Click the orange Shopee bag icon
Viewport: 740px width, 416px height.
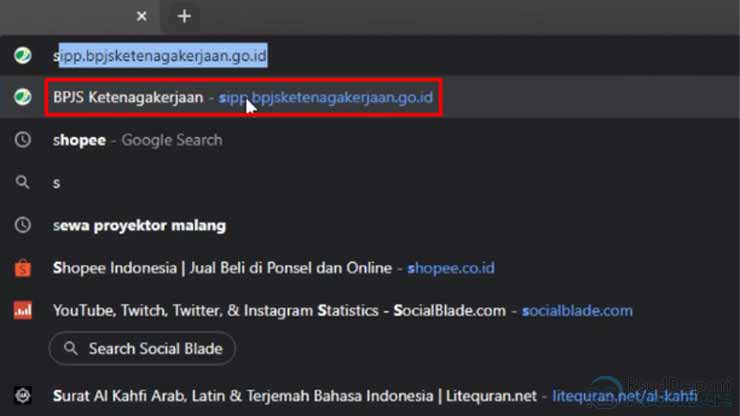coord(22,268)
